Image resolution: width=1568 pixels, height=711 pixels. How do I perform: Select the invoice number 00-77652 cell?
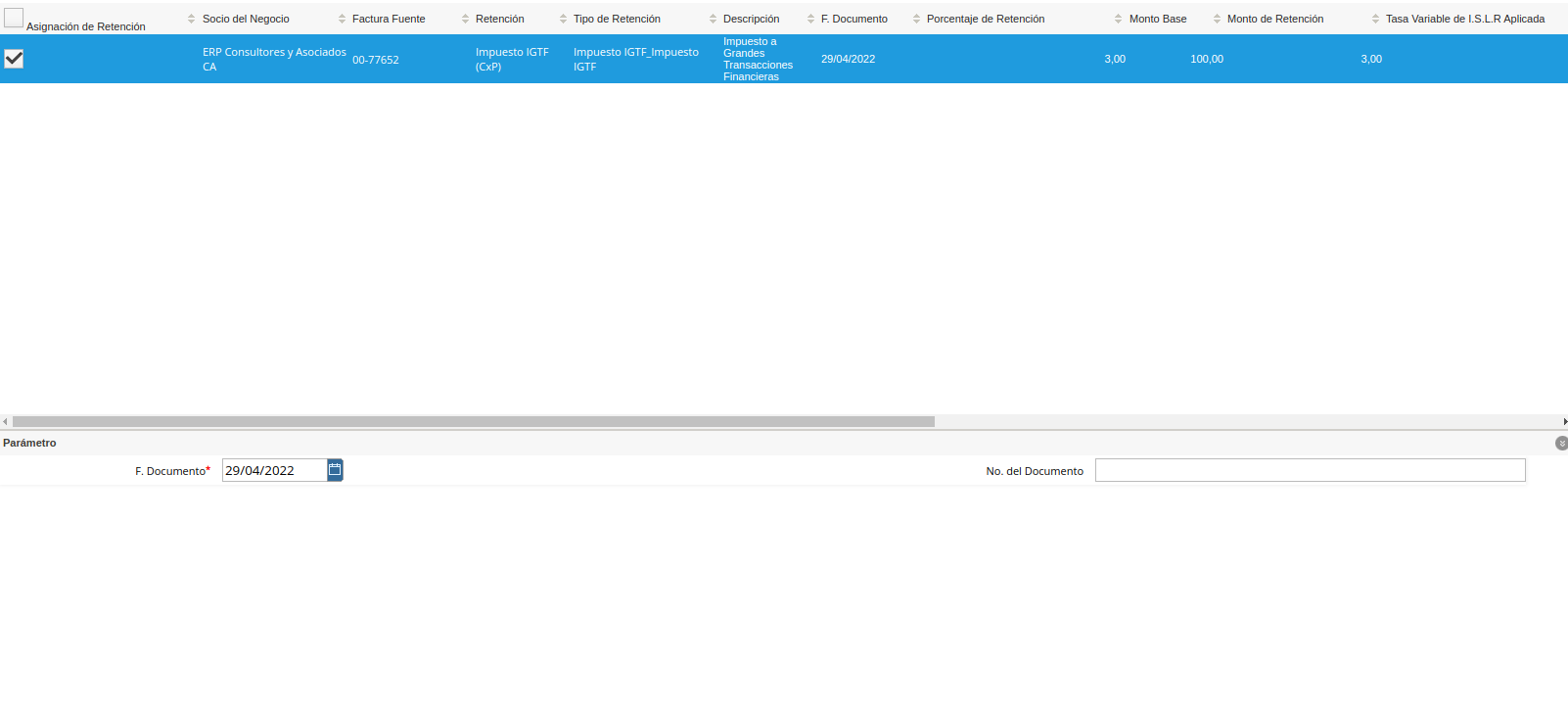(376, 60)
